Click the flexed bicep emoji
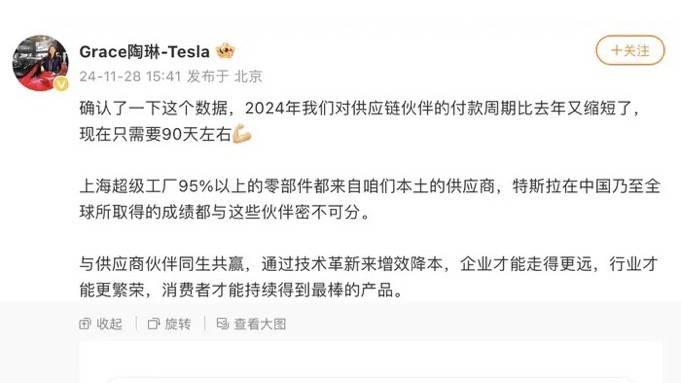 [241, 134]
